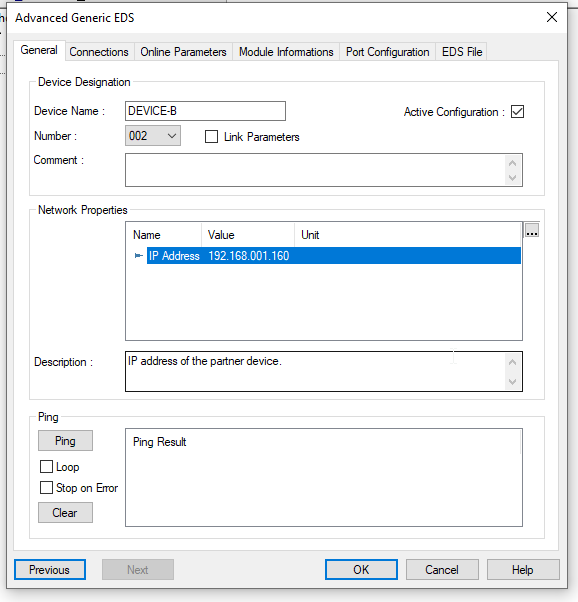Image resolution: width=578 pixels, height=602 pixels.
Task: Enable the Stop on Error checkbox
Action: (46, 488)
